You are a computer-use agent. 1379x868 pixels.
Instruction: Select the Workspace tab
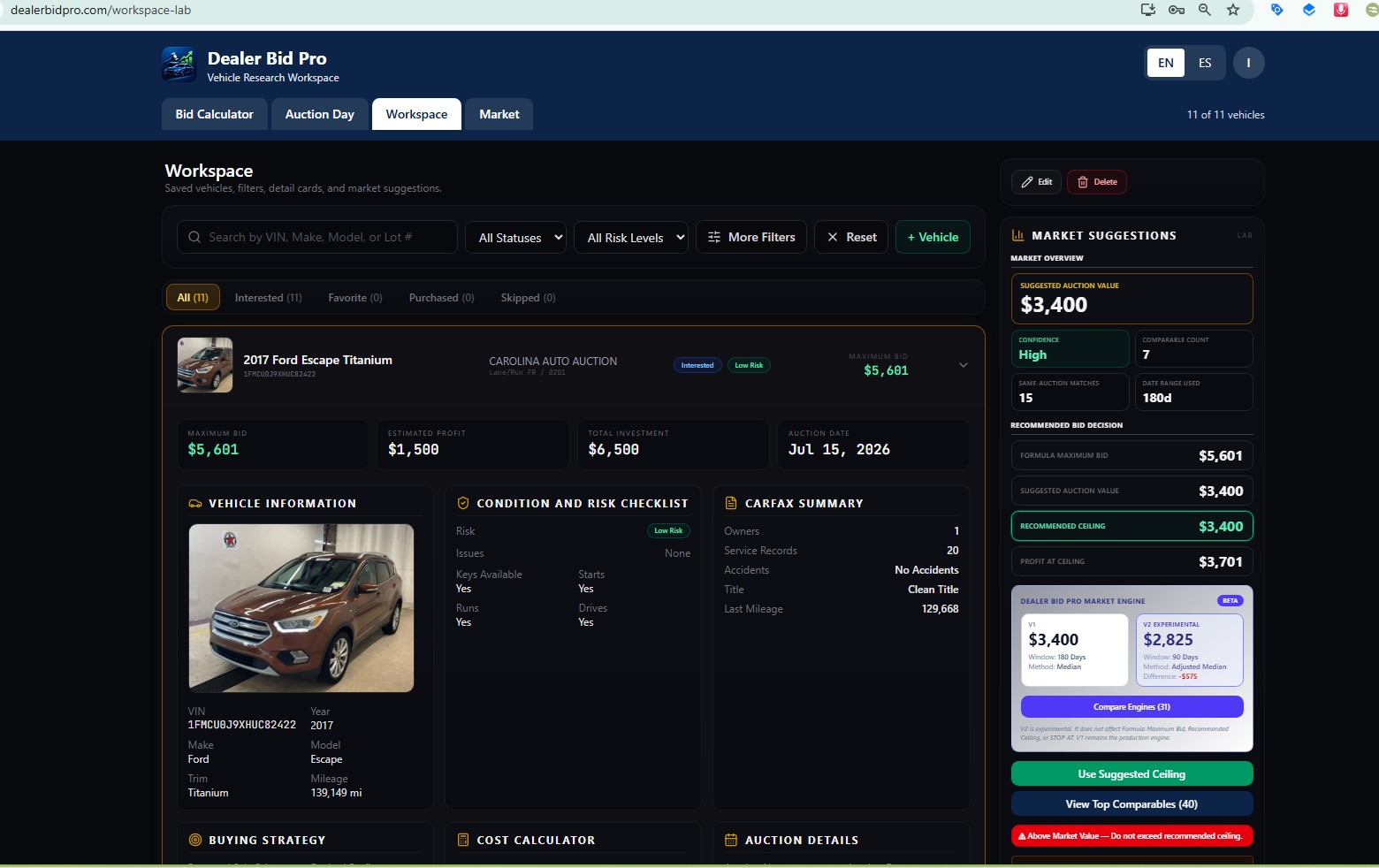(x=416, y=114)
